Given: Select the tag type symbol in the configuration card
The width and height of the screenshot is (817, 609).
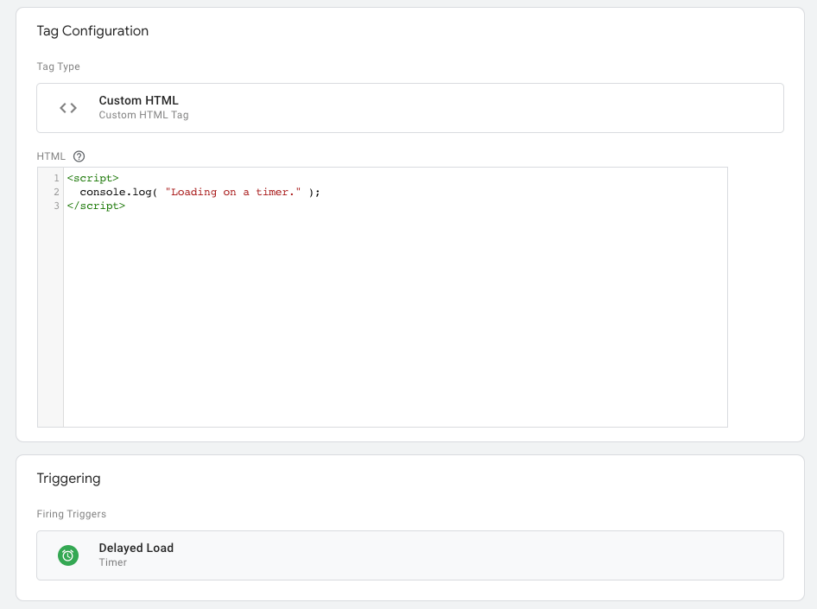Looking at the screenshot, I should click(x=67, y=107).
